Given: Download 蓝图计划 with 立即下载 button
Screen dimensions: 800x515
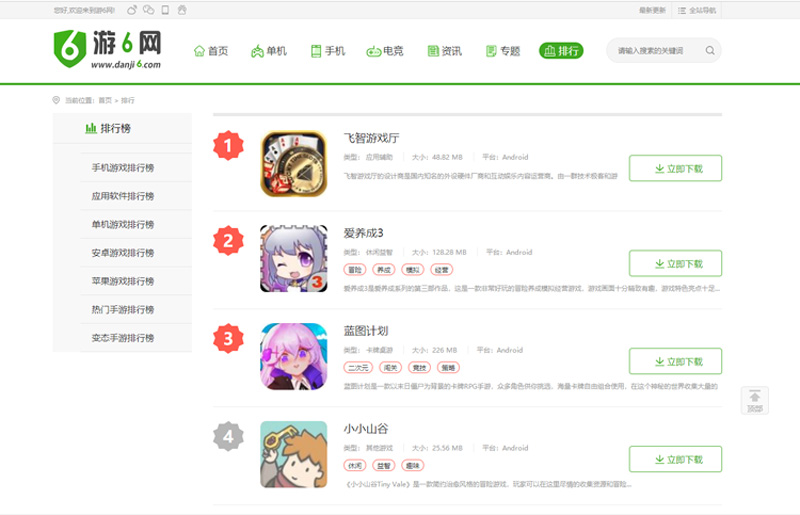Looking at the screenshot, I should 676,361.
